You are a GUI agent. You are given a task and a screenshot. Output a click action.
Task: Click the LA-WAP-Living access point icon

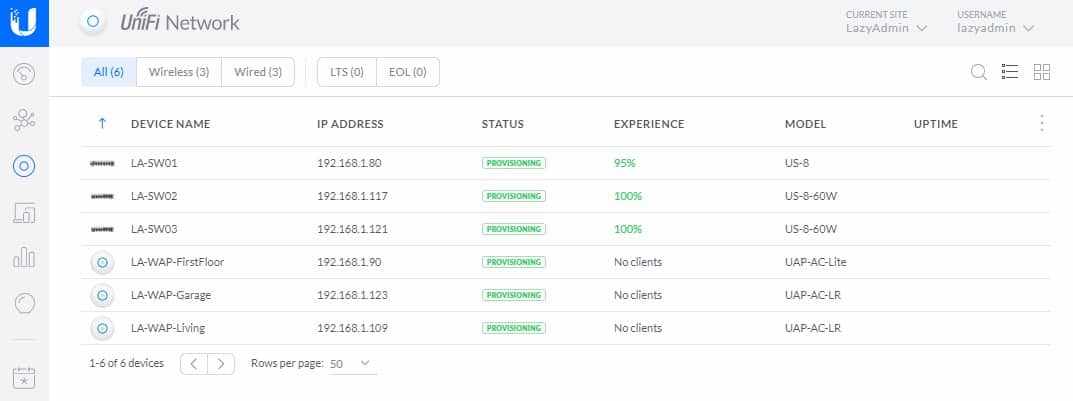(102, 328)
